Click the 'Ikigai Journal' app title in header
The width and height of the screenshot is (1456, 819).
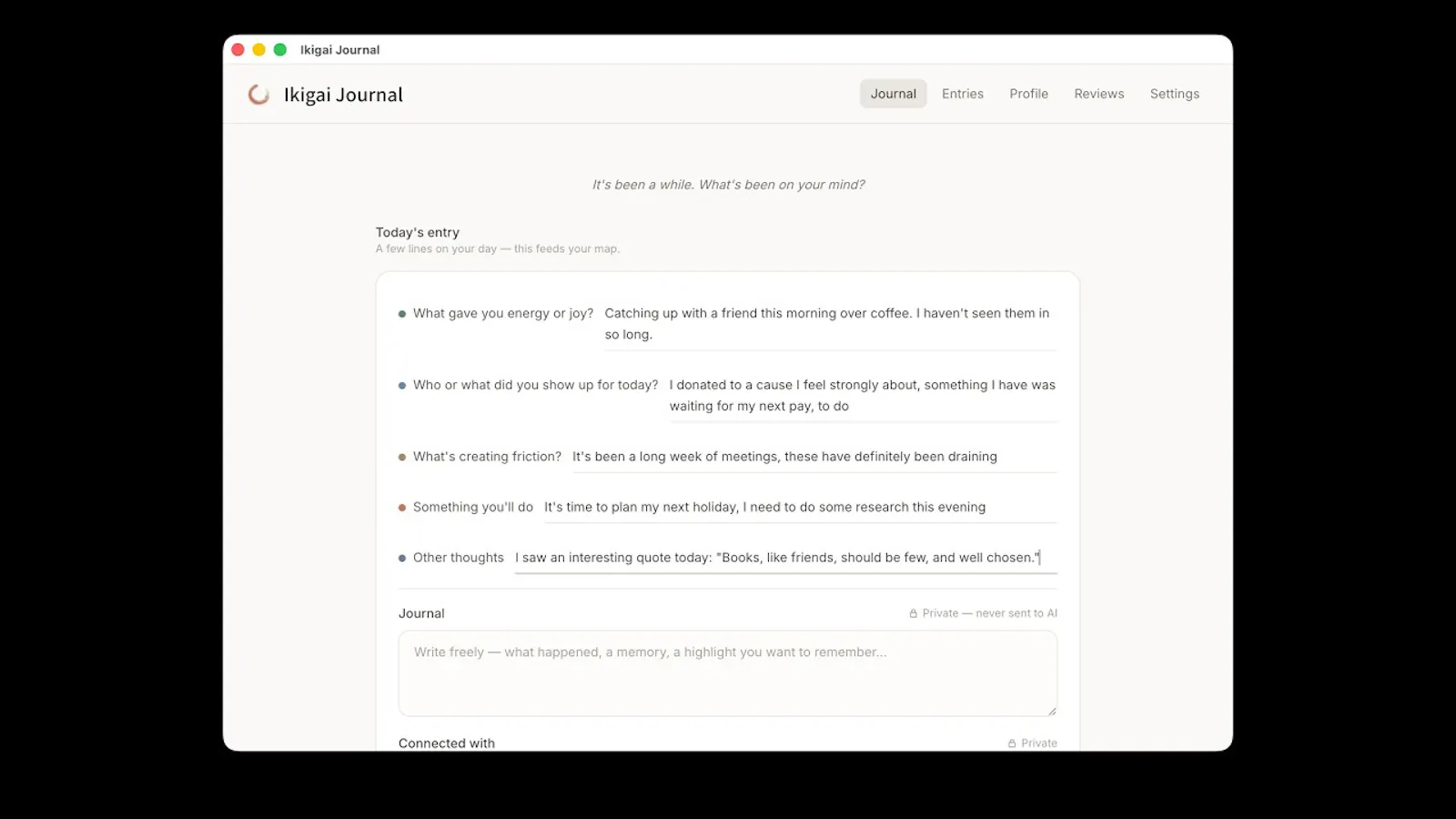click(x=343, y=95)
